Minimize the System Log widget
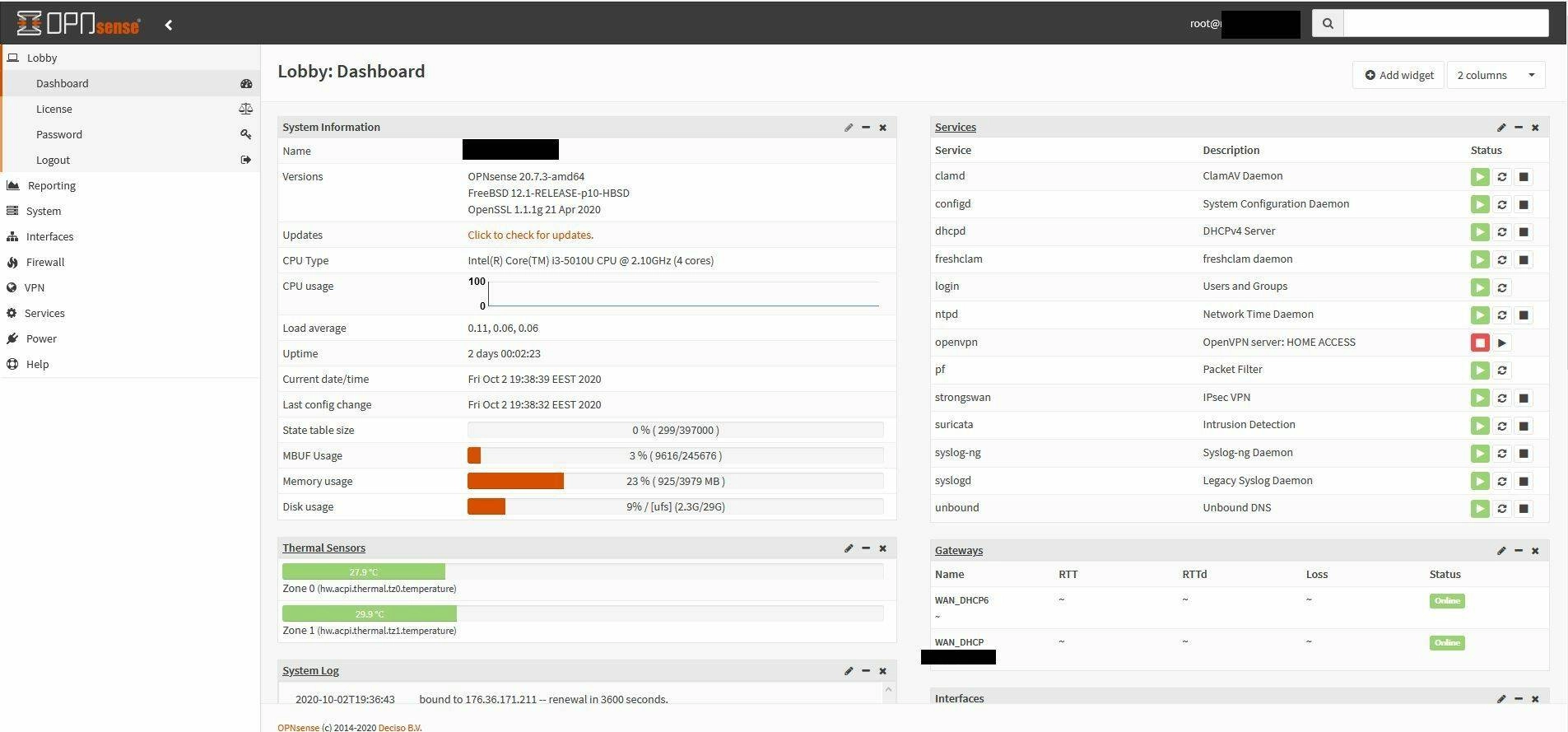1568x732 pixels. click(866, 671)
